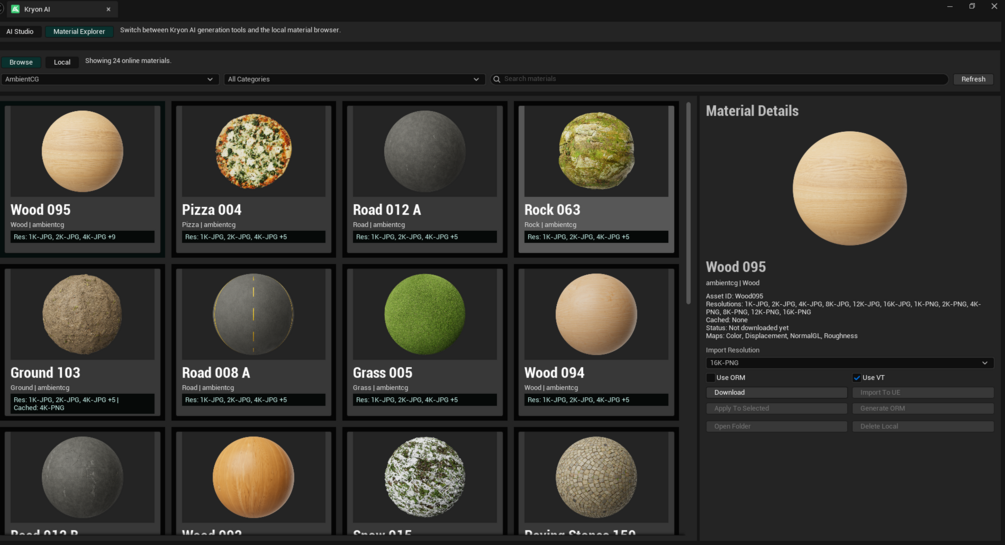Select the Rock 063 material thumbnail
Screen dimensions: 1005x545
(x=596, y=151)
